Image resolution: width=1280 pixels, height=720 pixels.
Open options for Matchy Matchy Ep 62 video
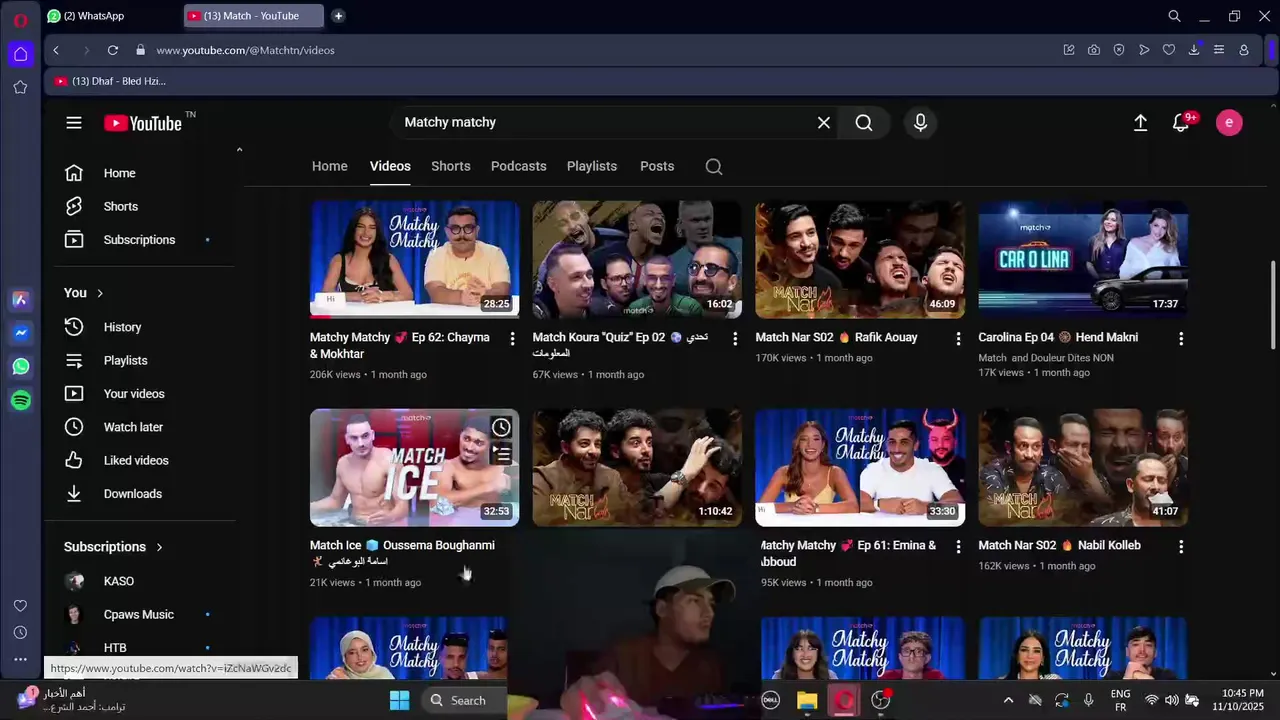click(512, 339)
